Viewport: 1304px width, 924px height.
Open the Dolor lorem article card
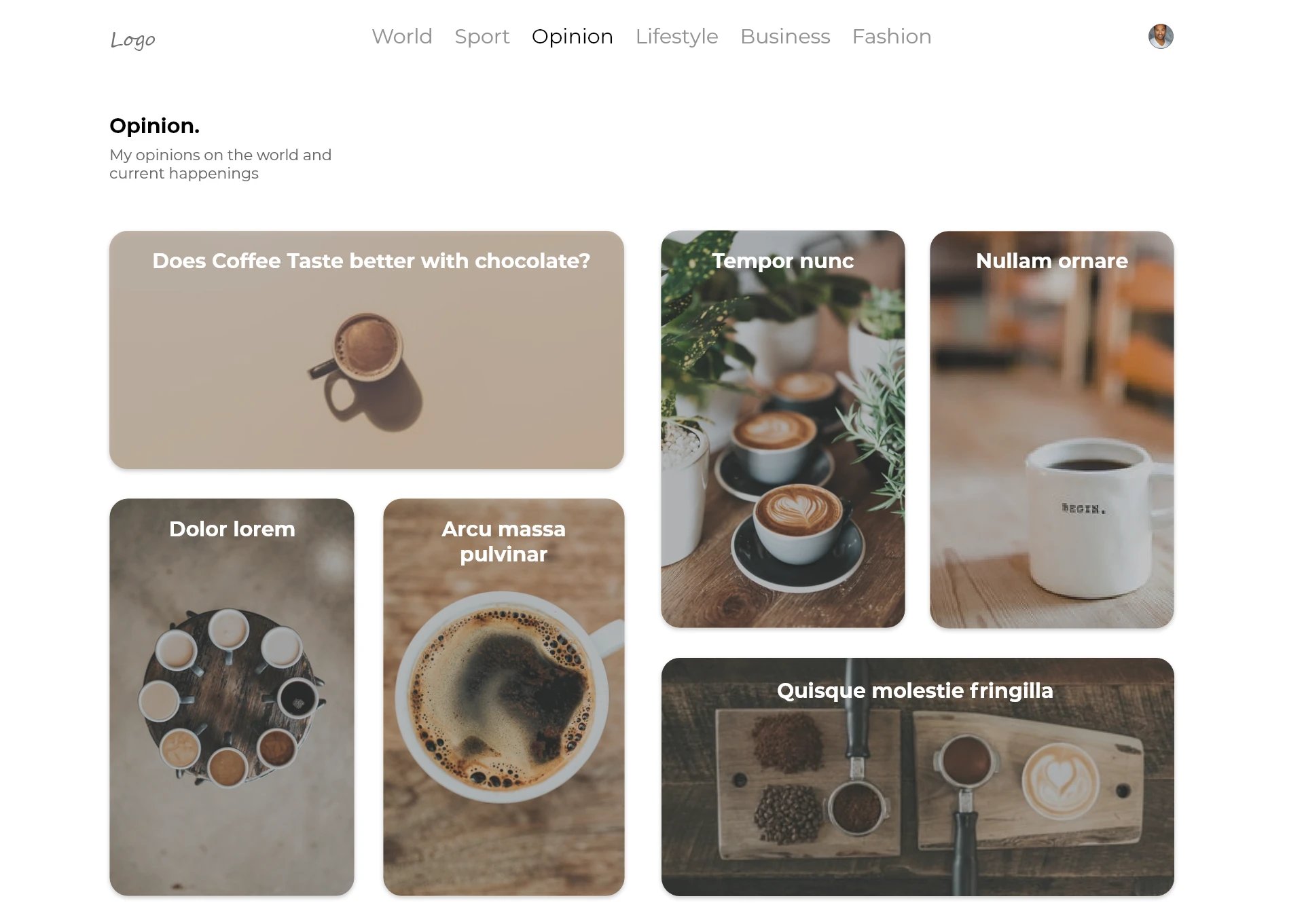232,697
